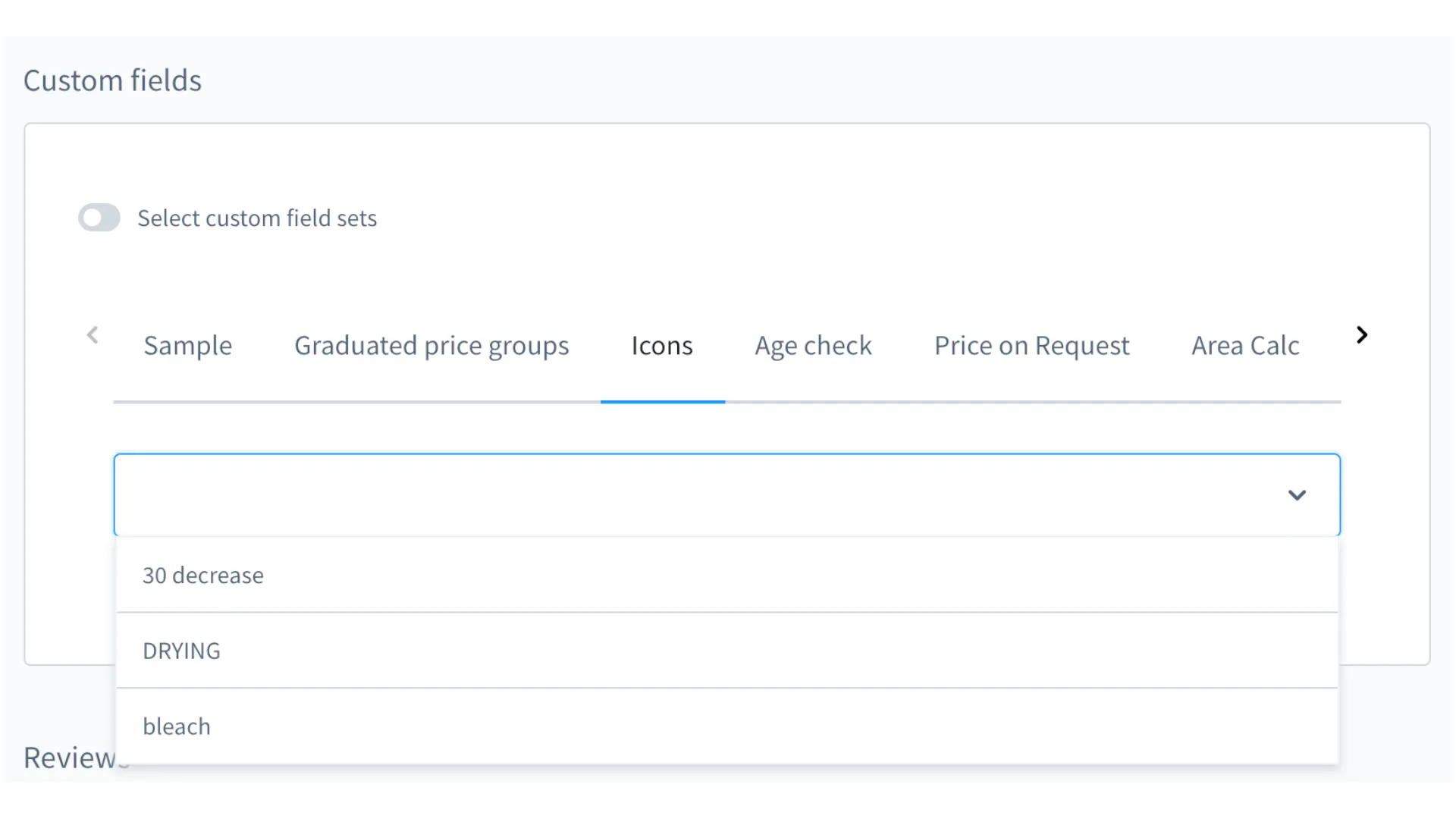
Task: Choose the DRYING option
Action: 181,650
